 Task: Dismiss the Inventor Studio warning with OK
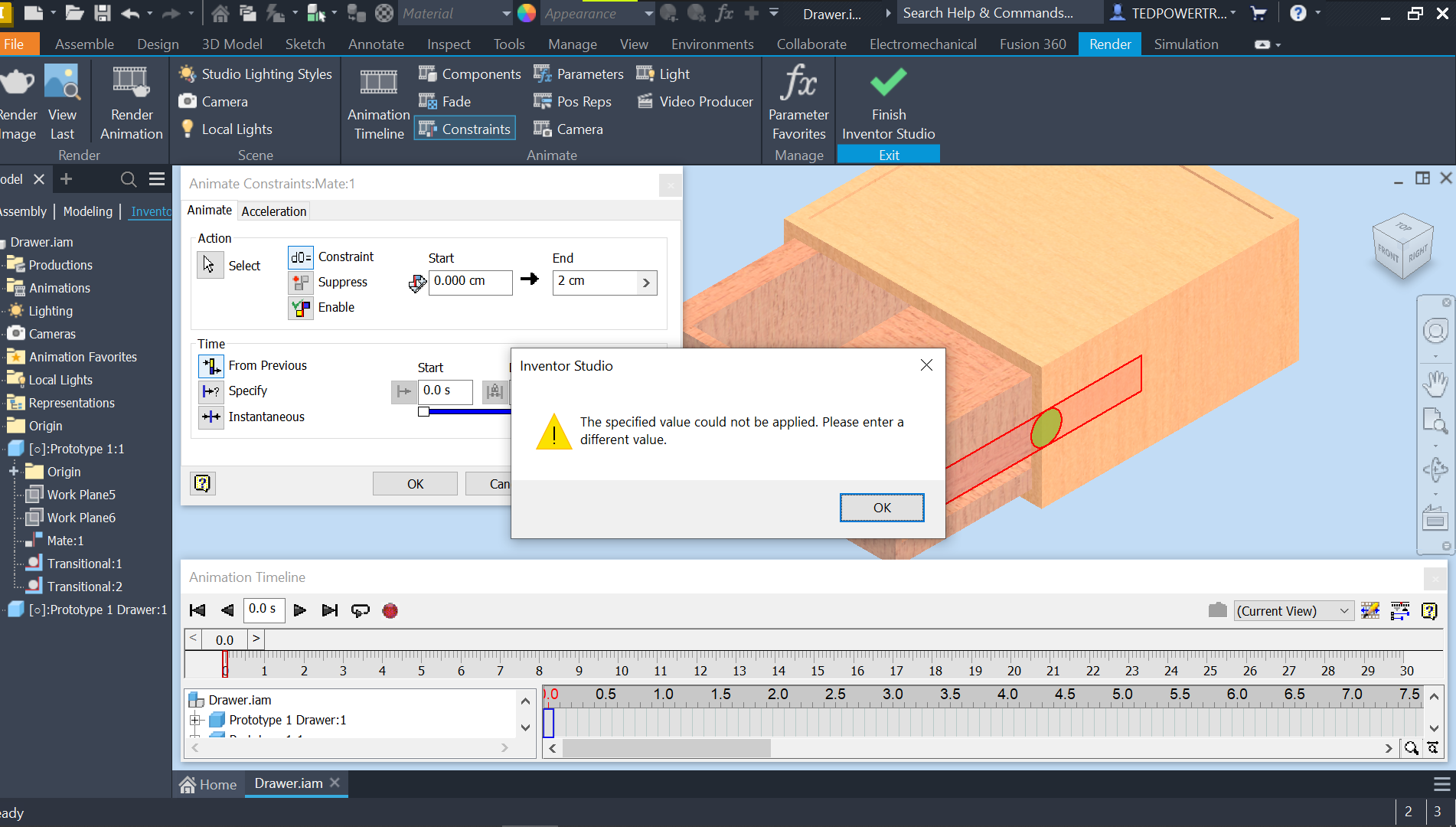pos(881,507)
